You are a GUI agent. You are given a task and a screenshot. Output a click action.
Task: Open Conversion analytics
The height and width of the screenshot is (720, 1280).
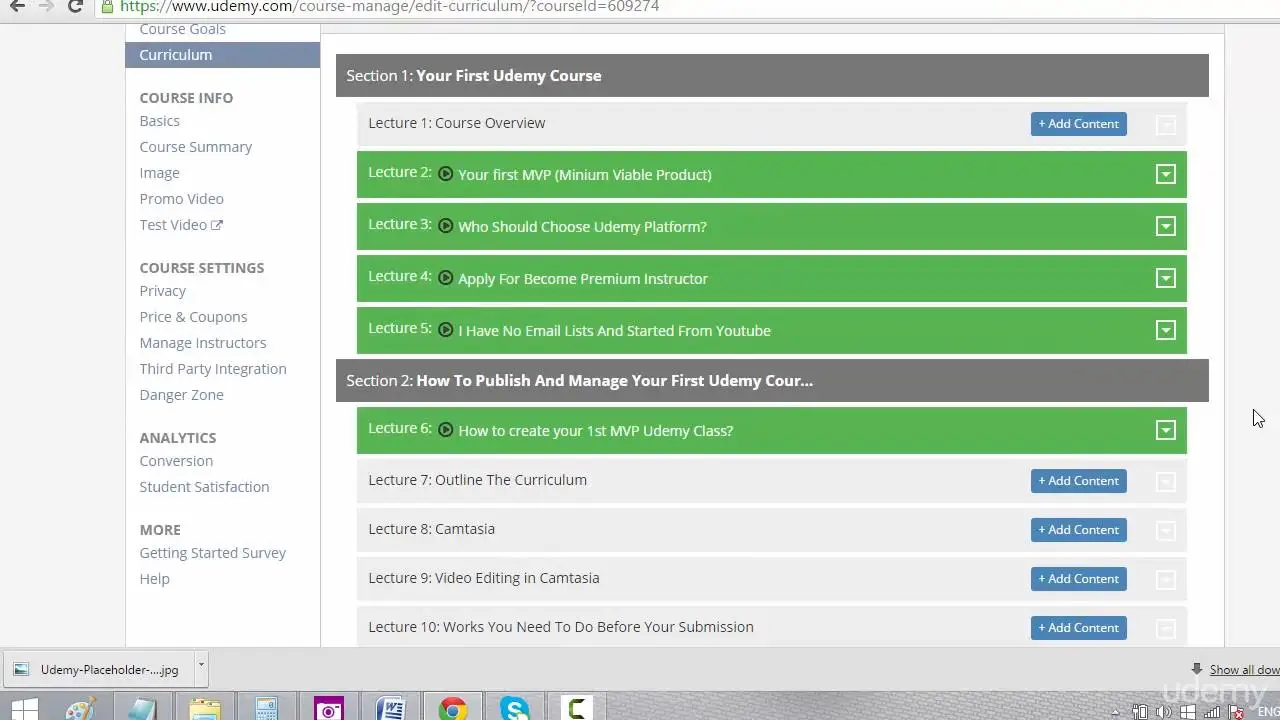[x=176, y=461]
